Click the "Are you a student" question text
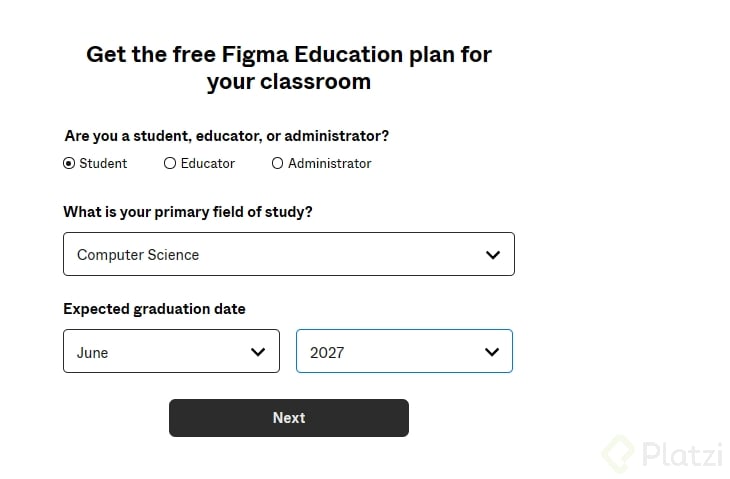730x479 pixels. [226, 135]
